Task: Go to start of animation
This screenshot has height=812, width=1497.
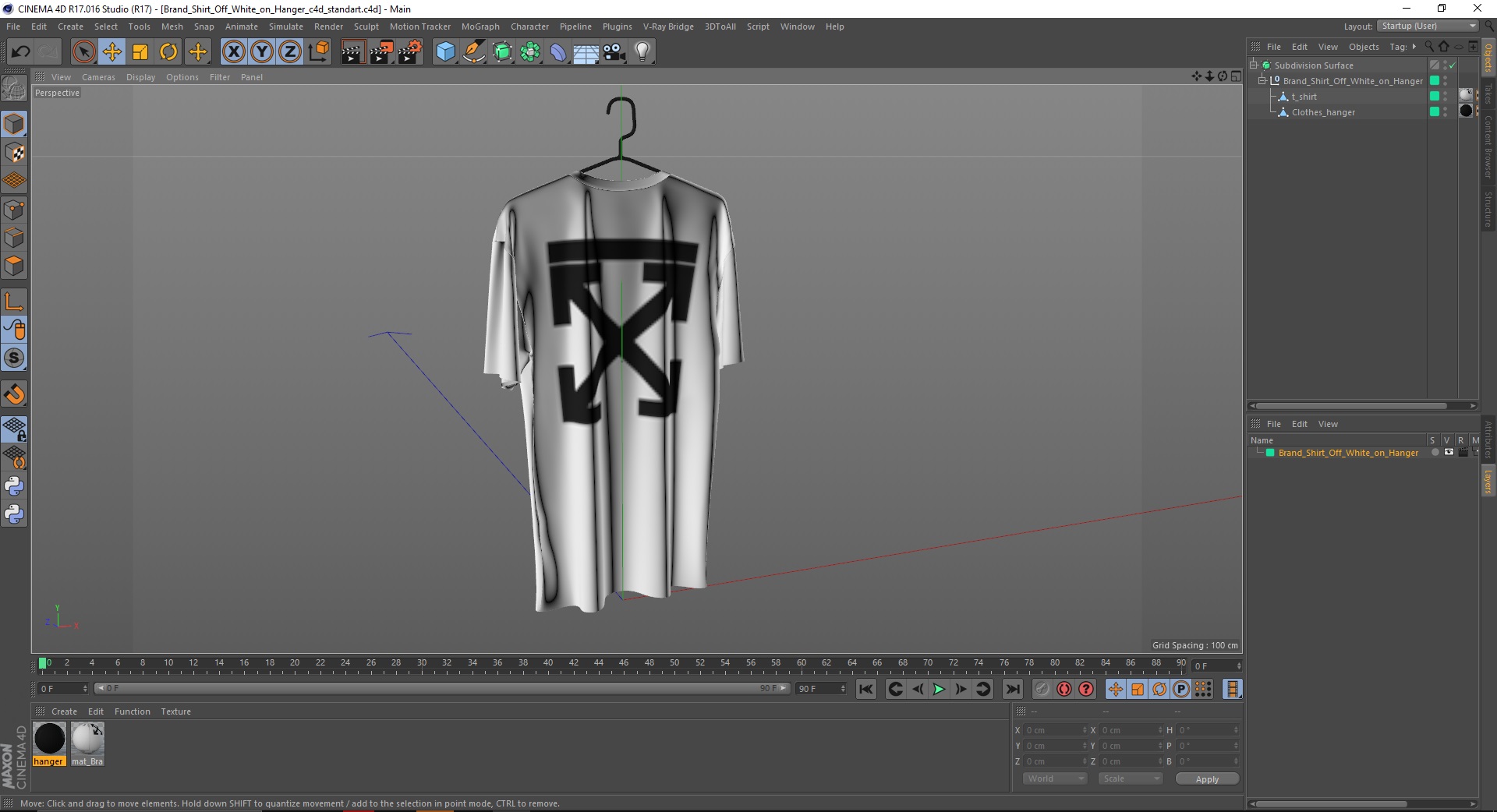Action: tap(866, 689)
